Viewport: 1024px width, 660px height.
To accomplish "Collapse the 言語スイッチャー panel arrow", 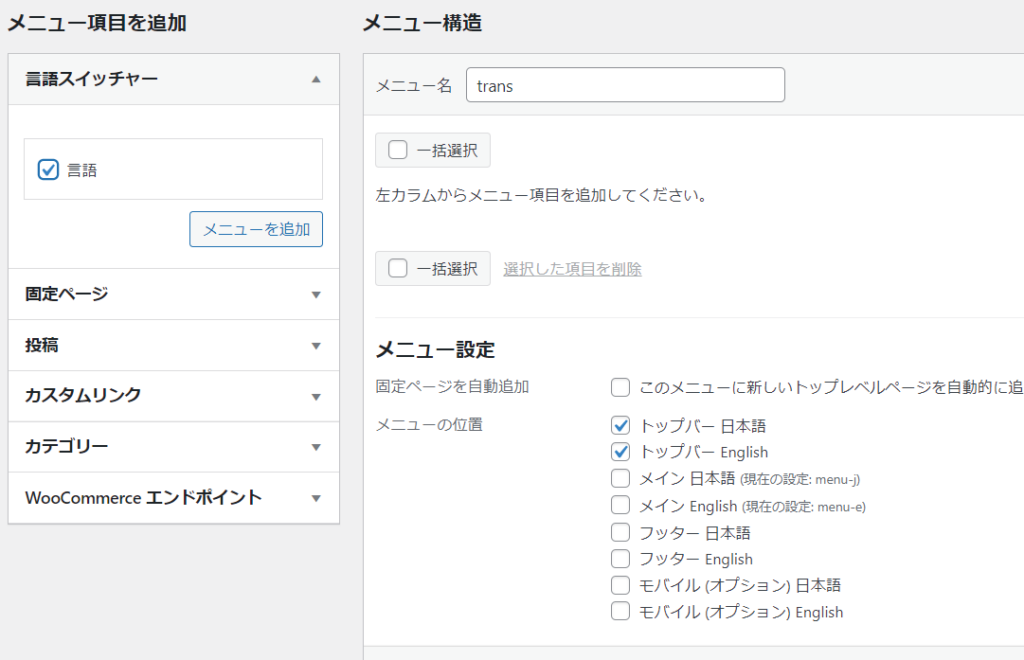I will (316, 79).
